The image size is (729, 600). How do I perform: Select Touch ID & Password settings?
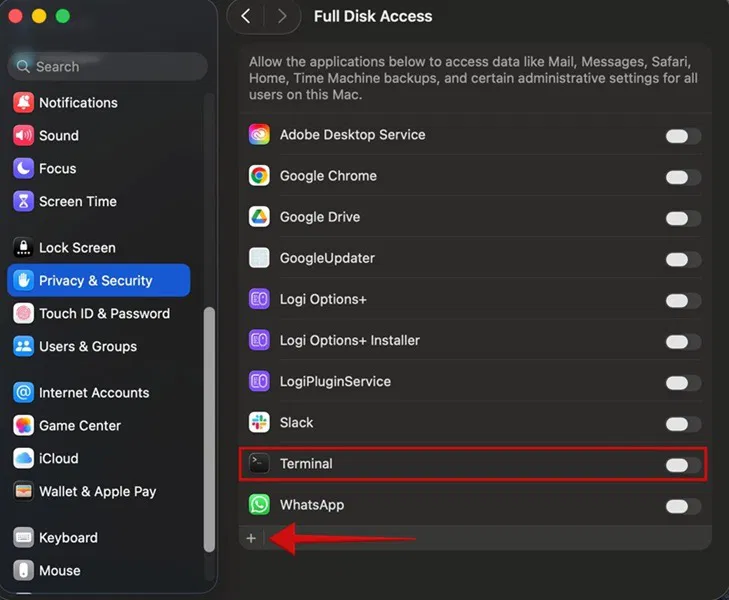click(103, 314)
